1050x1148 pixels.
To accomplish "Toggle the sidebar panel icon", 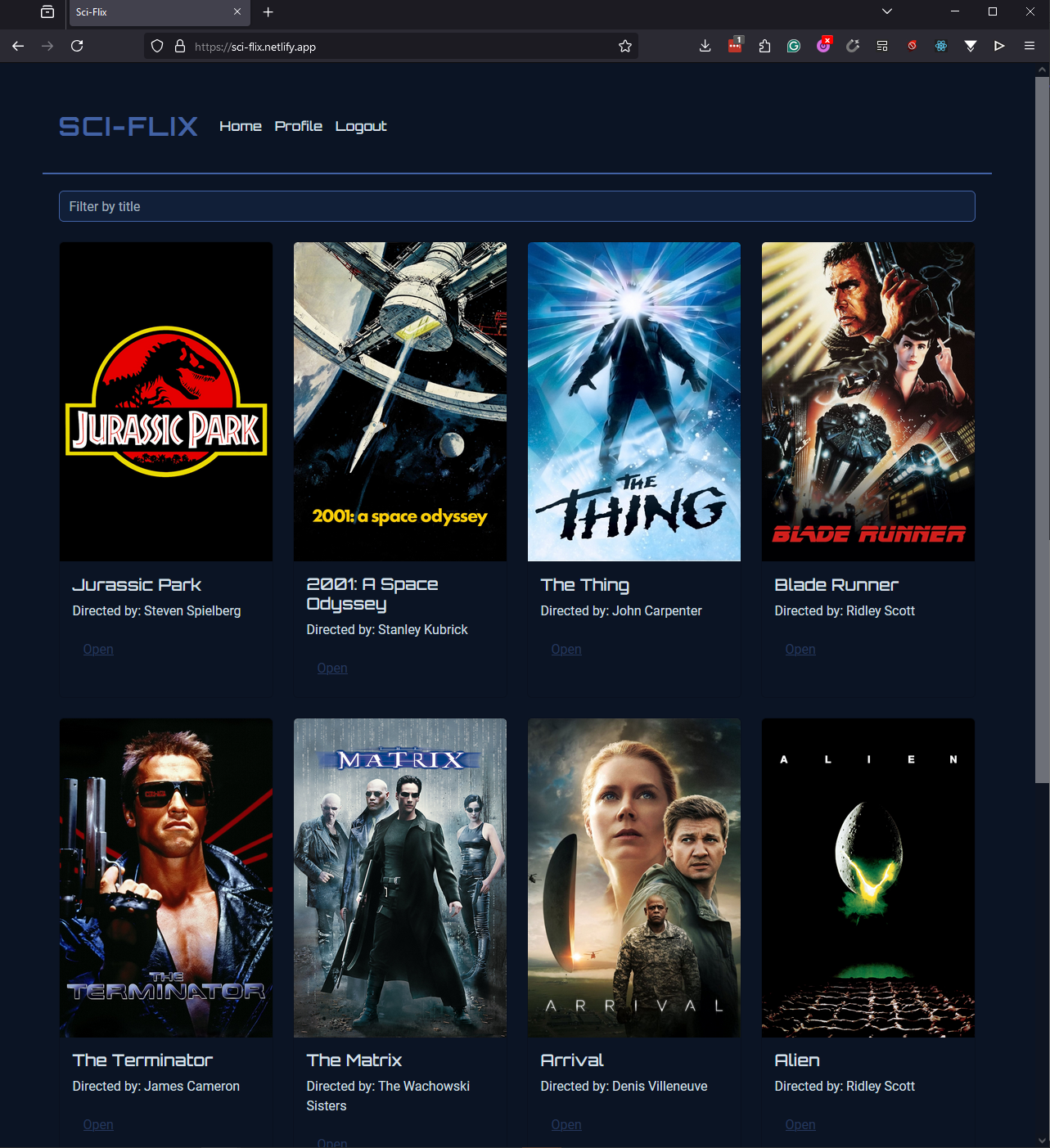I will (x=881, y=46).
